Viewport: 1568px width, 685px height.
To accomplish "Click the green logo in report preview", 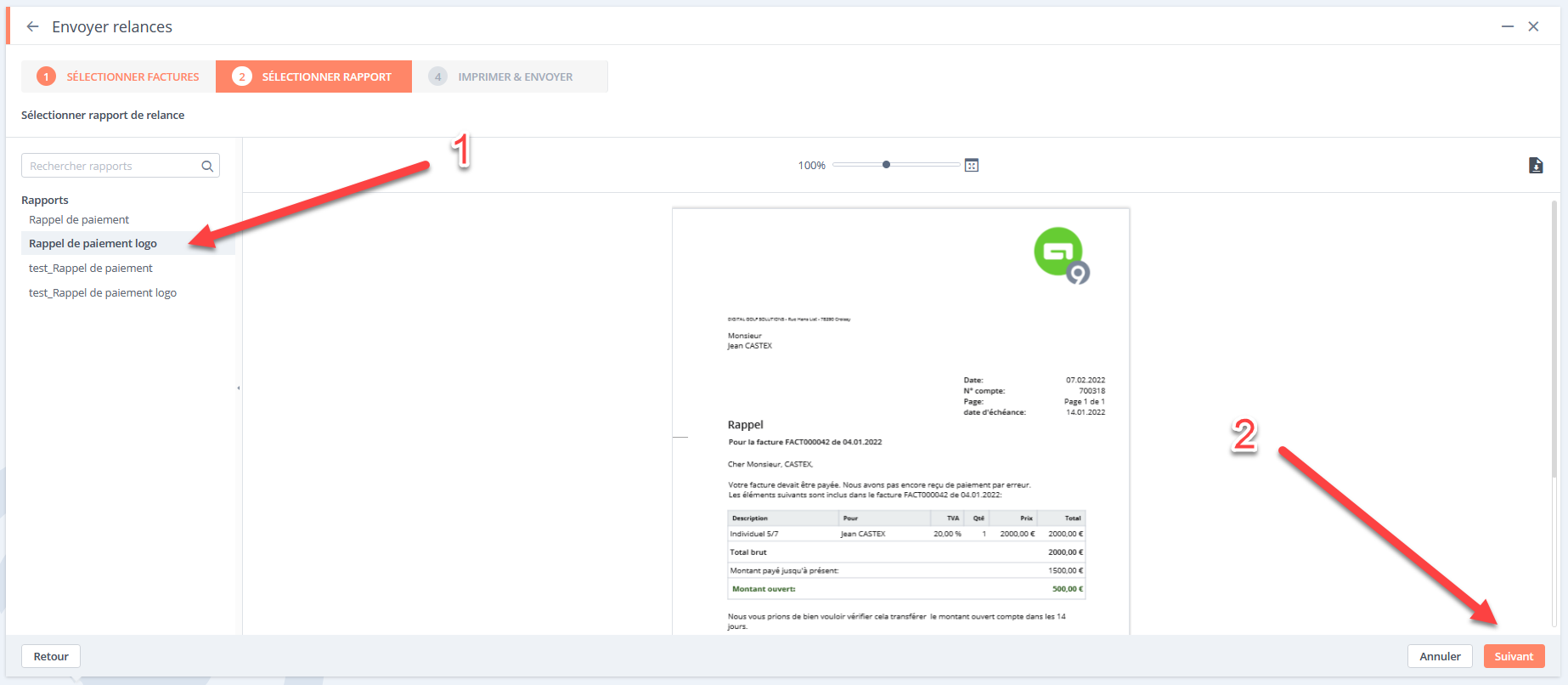I will 1061,255.
